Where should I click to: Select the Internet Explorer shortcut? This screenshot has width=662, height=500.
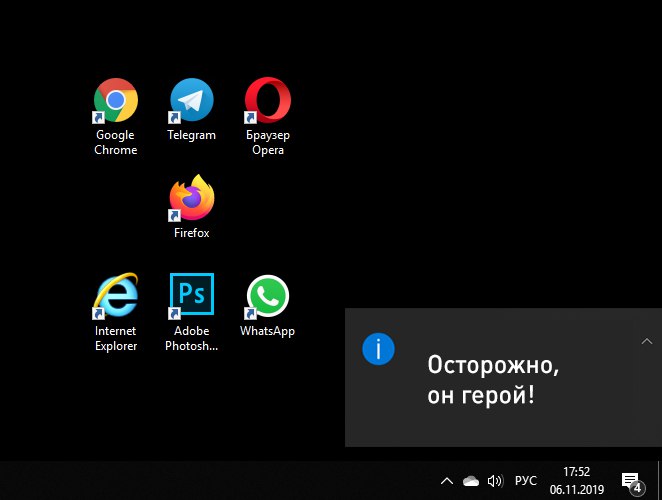coord(116,312)
